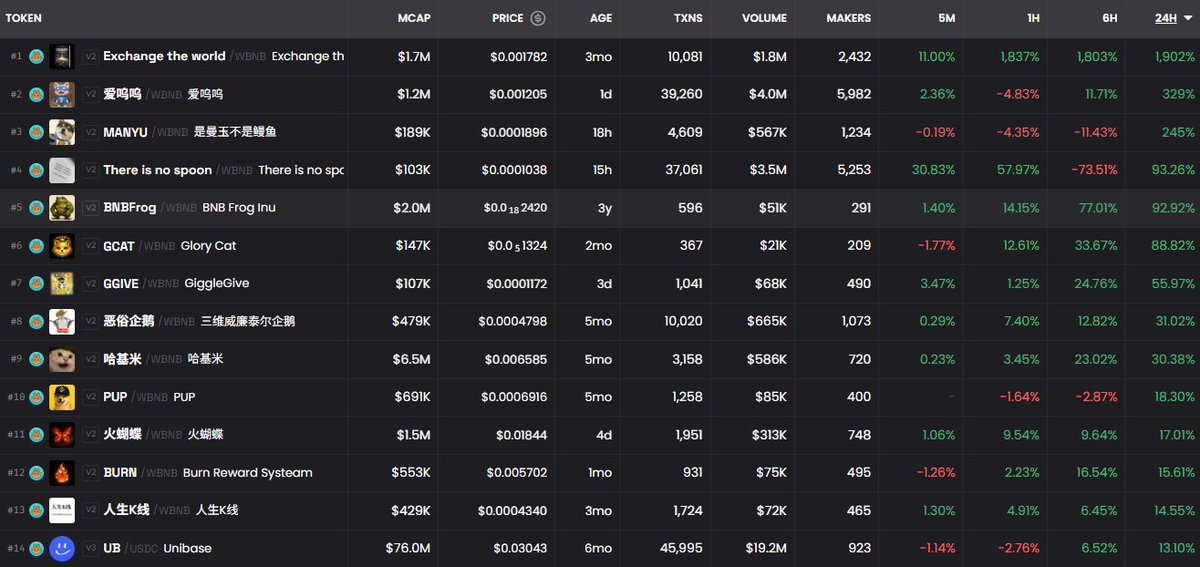Click the -73.51% 6H value
This screenshot has width=1200, height=567.
[x=1094, y=170]
